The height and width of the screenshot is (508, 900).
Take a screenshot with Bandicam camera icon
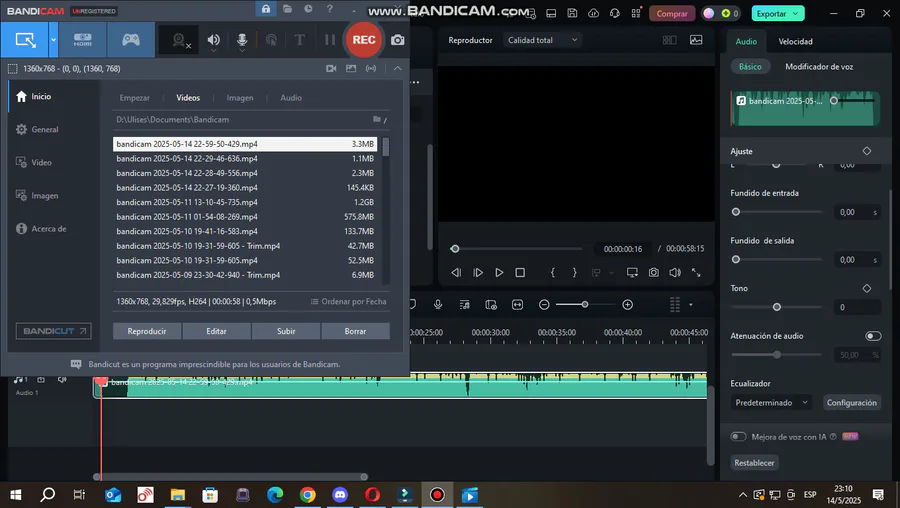click(x=397, y=40)
